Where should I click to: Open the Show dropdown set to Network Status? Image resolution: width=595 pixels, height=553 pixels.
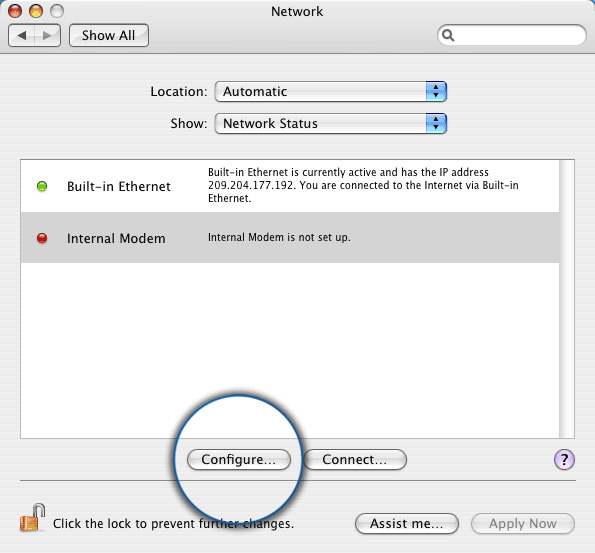pos(331,123)
